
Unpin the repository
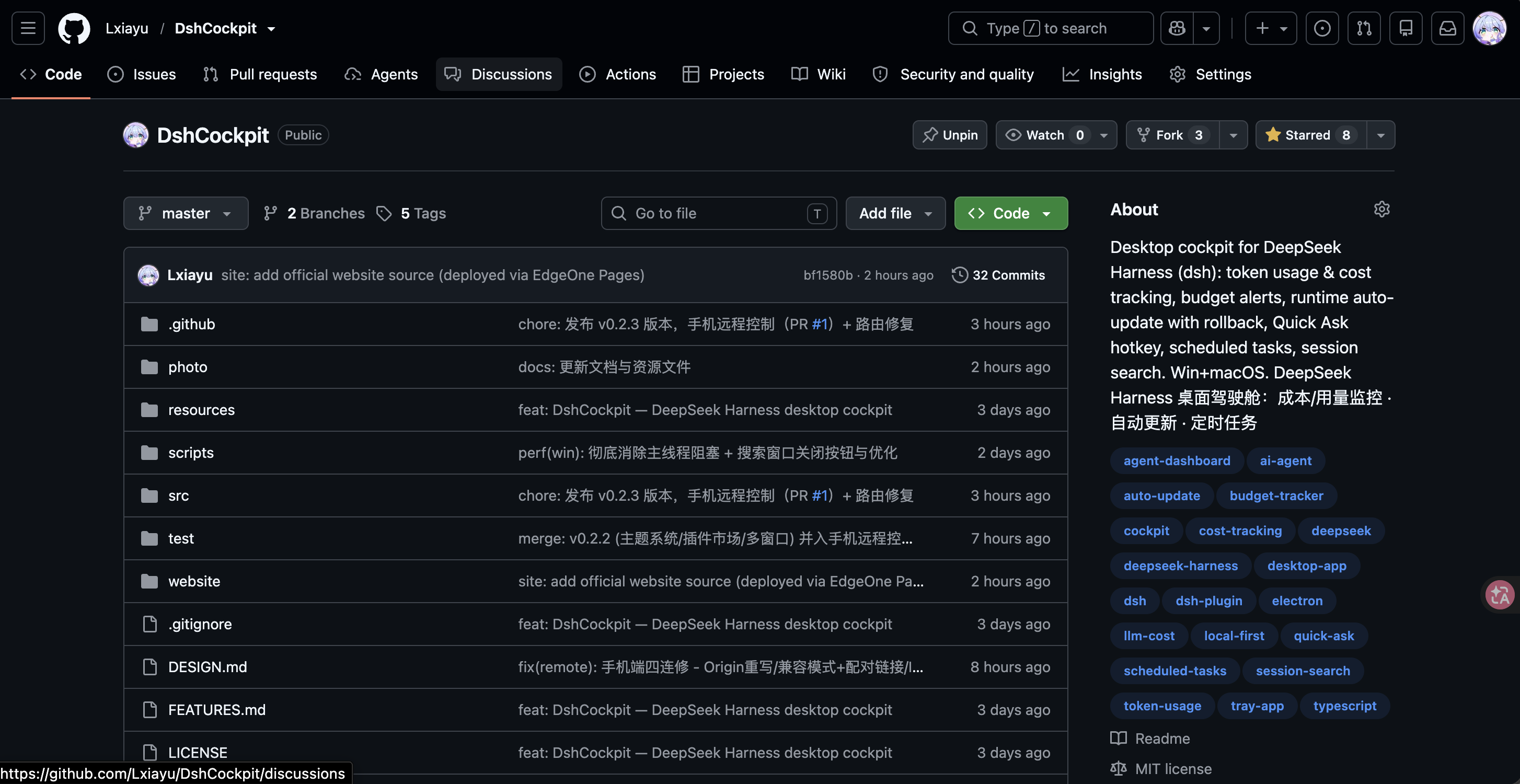tap(949, 135)
